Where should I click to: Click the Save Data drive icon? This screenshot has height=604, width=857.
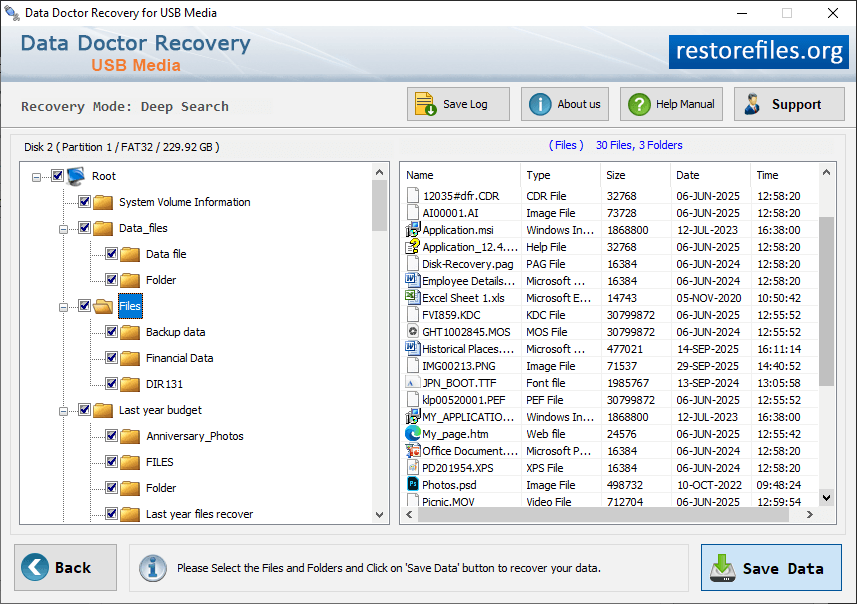pyautogui.click(x=723, y=568)
